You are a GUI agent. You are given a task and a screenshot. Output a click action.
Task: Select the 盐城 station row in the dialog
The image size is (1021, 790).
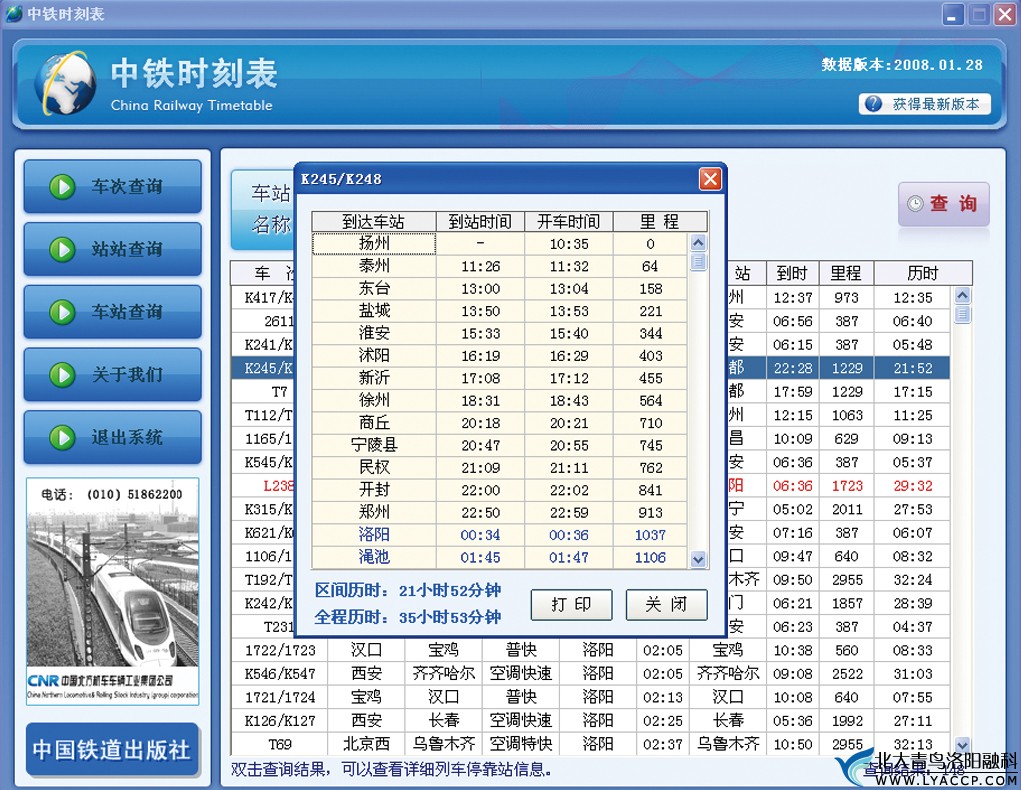pos(499,311)
